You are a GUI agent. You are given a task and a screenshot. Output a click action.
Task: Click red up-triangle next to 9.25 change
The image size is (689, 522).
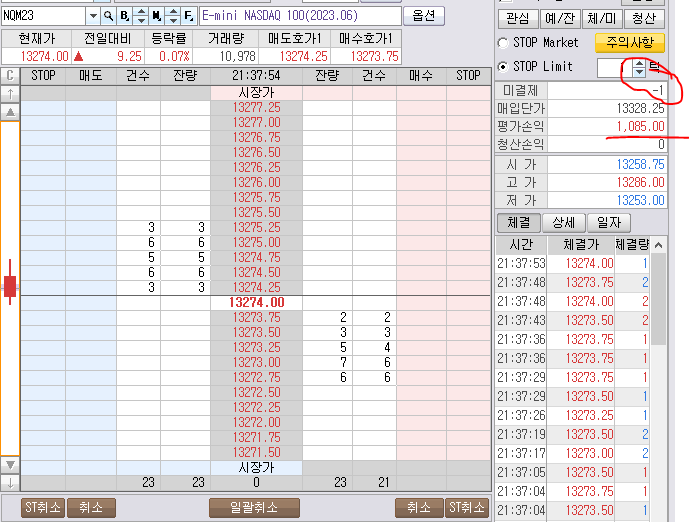79,56
